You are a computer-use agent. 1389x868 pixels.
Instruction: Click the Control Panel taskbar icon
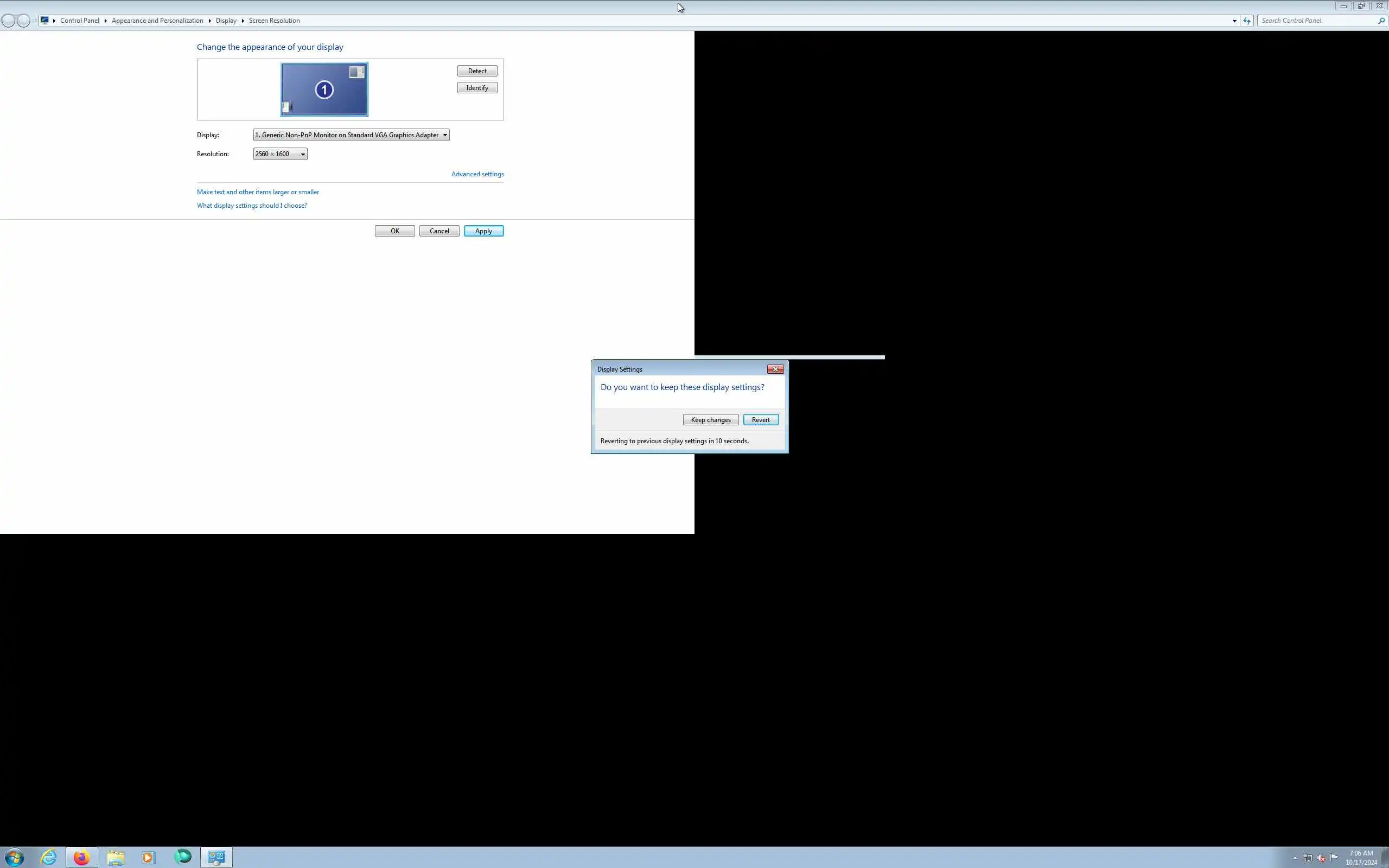[216, 858]
